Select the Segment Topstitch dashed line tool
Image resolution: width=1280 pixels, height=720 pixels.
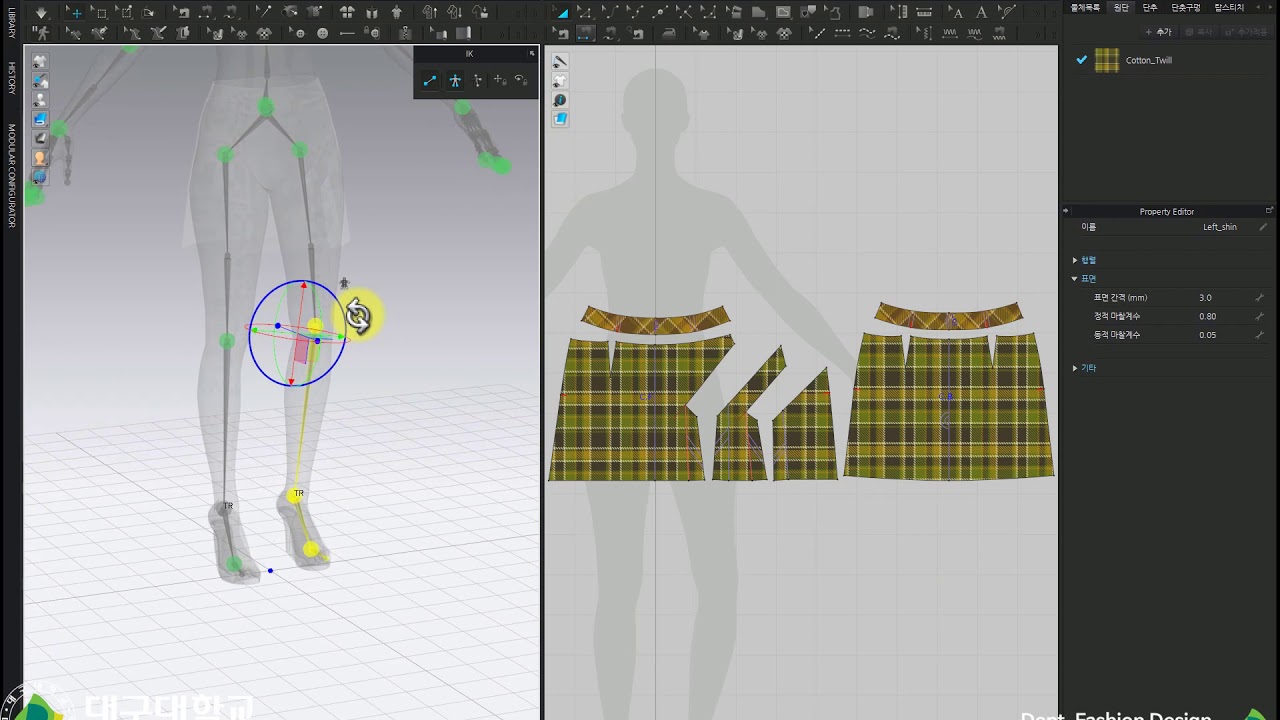(x=842, y=33)
